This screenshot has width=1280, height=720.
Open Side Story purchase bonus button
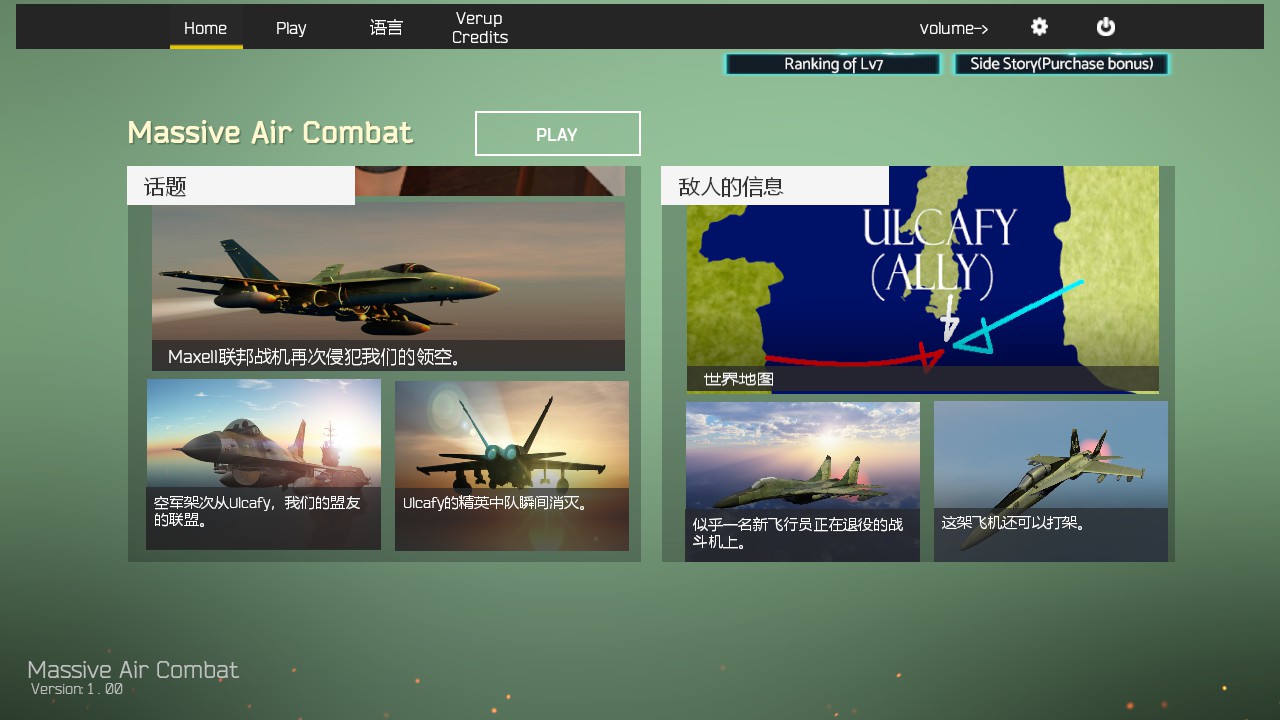click(1061, 64)
